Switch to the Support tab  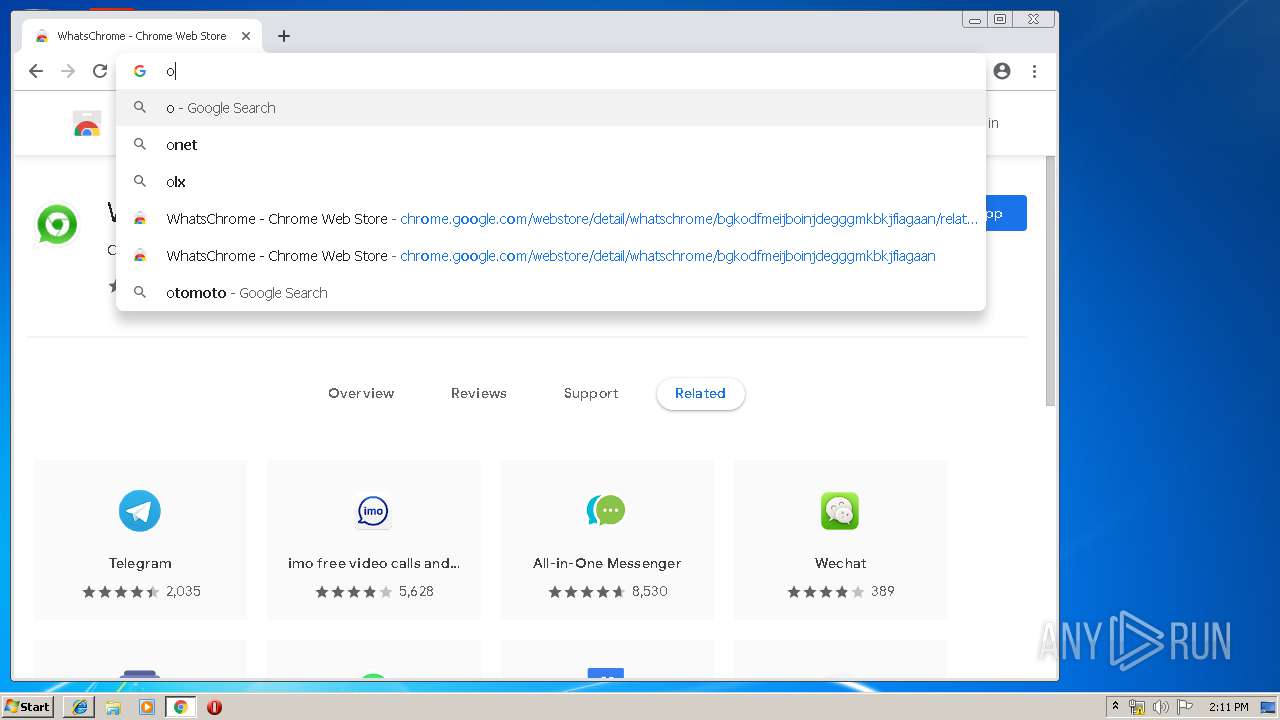[x=591, y=393]
